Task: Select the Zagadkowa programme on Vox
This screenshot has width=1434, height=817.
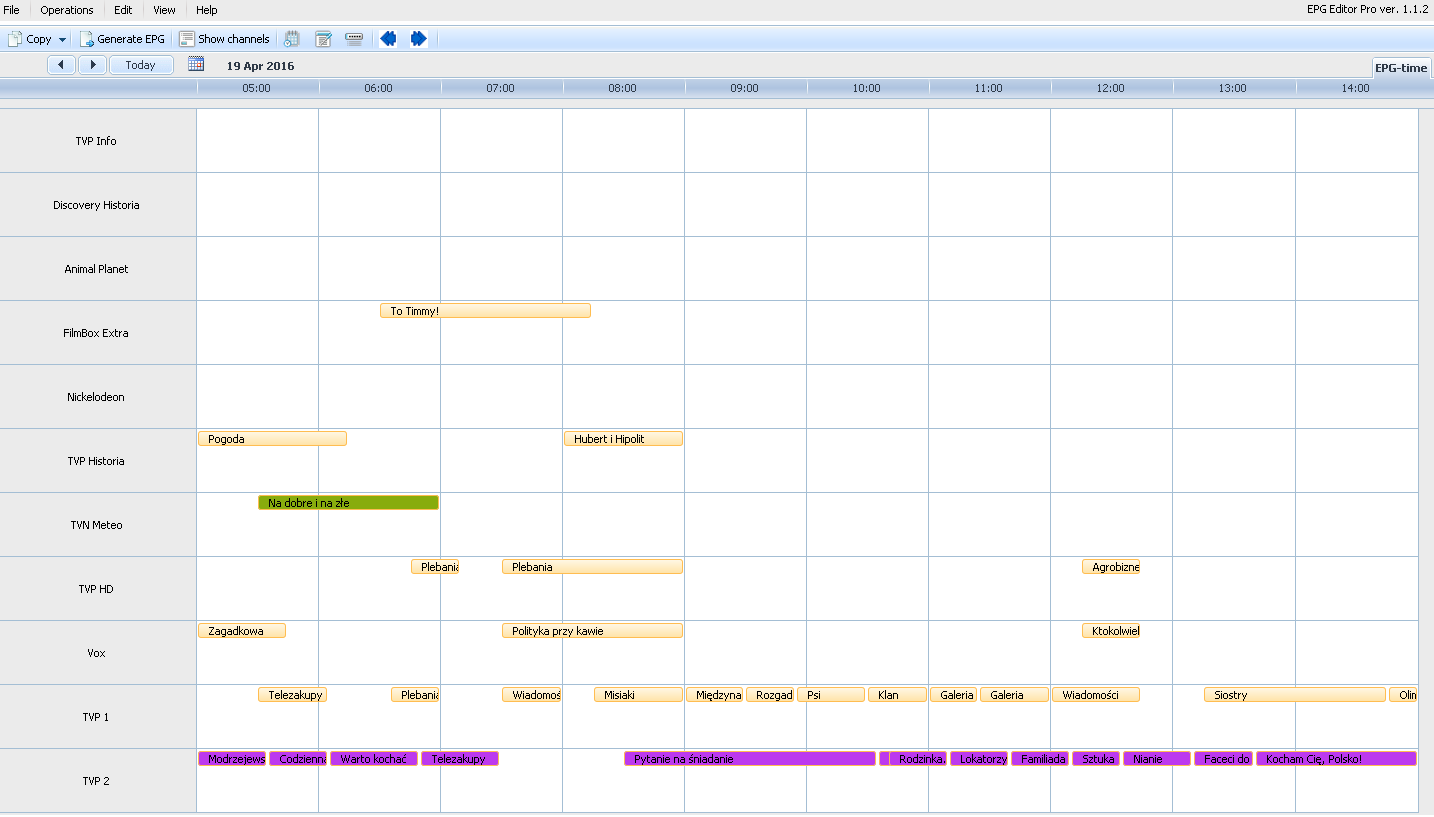Action: coord(242,631)
